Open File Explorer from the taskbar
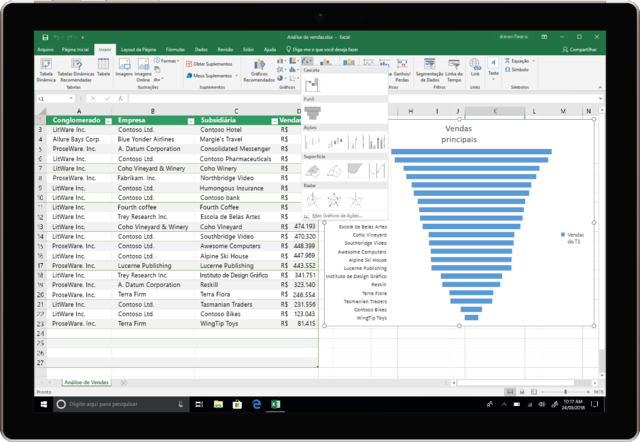The width and height of the screenshot is (640, 442). (218, 404)
